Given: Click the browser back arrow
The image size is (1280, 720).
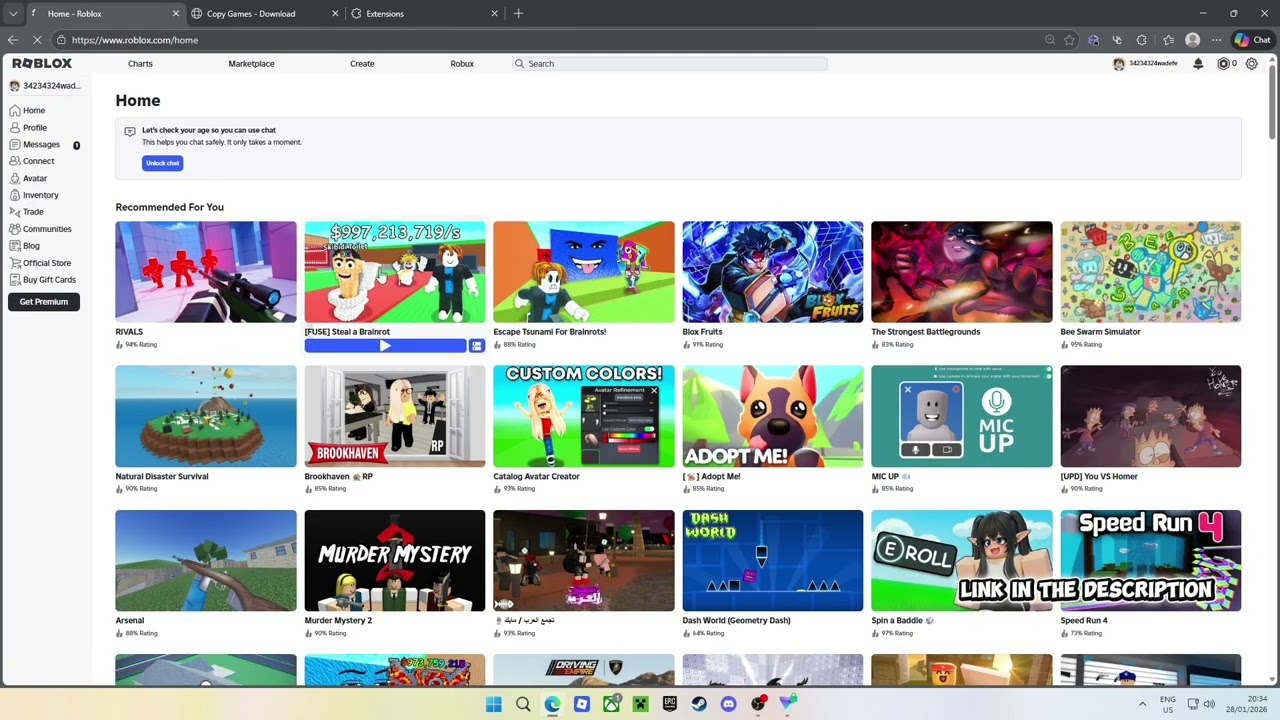Looking at the screenshot, I should click(13, 40).
